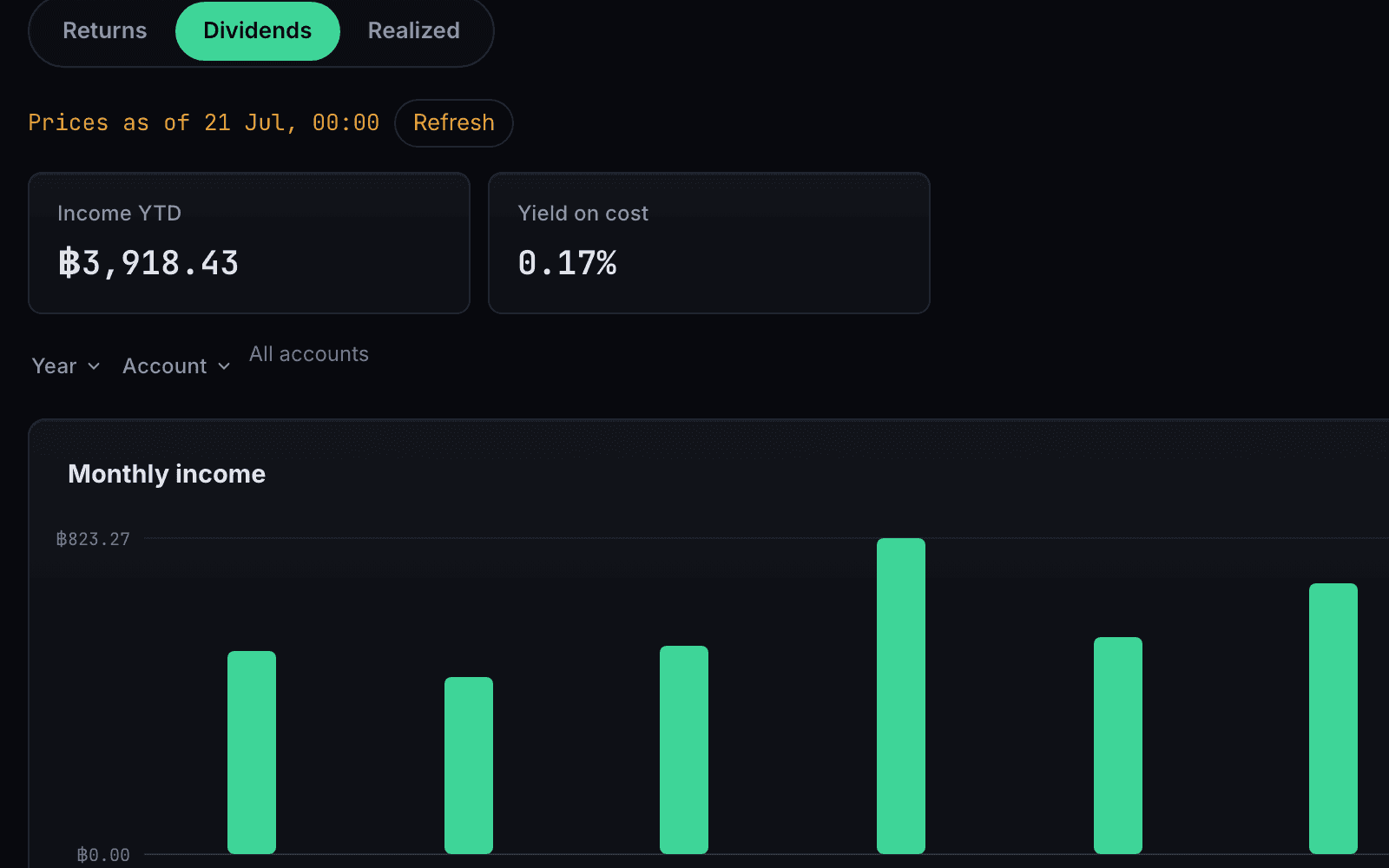The height and width of the screenshot is (868, 1389).
Task: Click the Refresh prices button
Action: tap(454, 123)
